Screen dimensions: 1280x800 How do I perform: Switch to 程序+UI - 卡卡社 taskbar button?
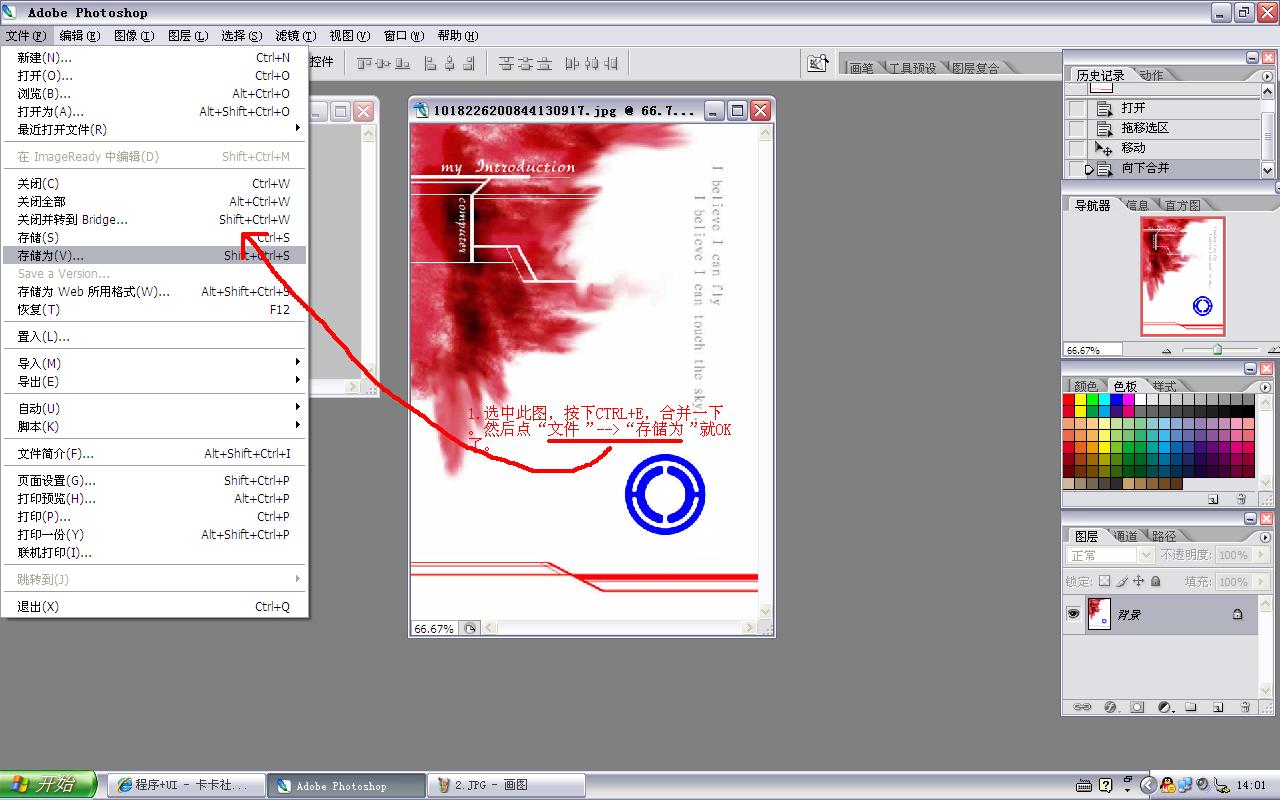[x=187, y=785]
